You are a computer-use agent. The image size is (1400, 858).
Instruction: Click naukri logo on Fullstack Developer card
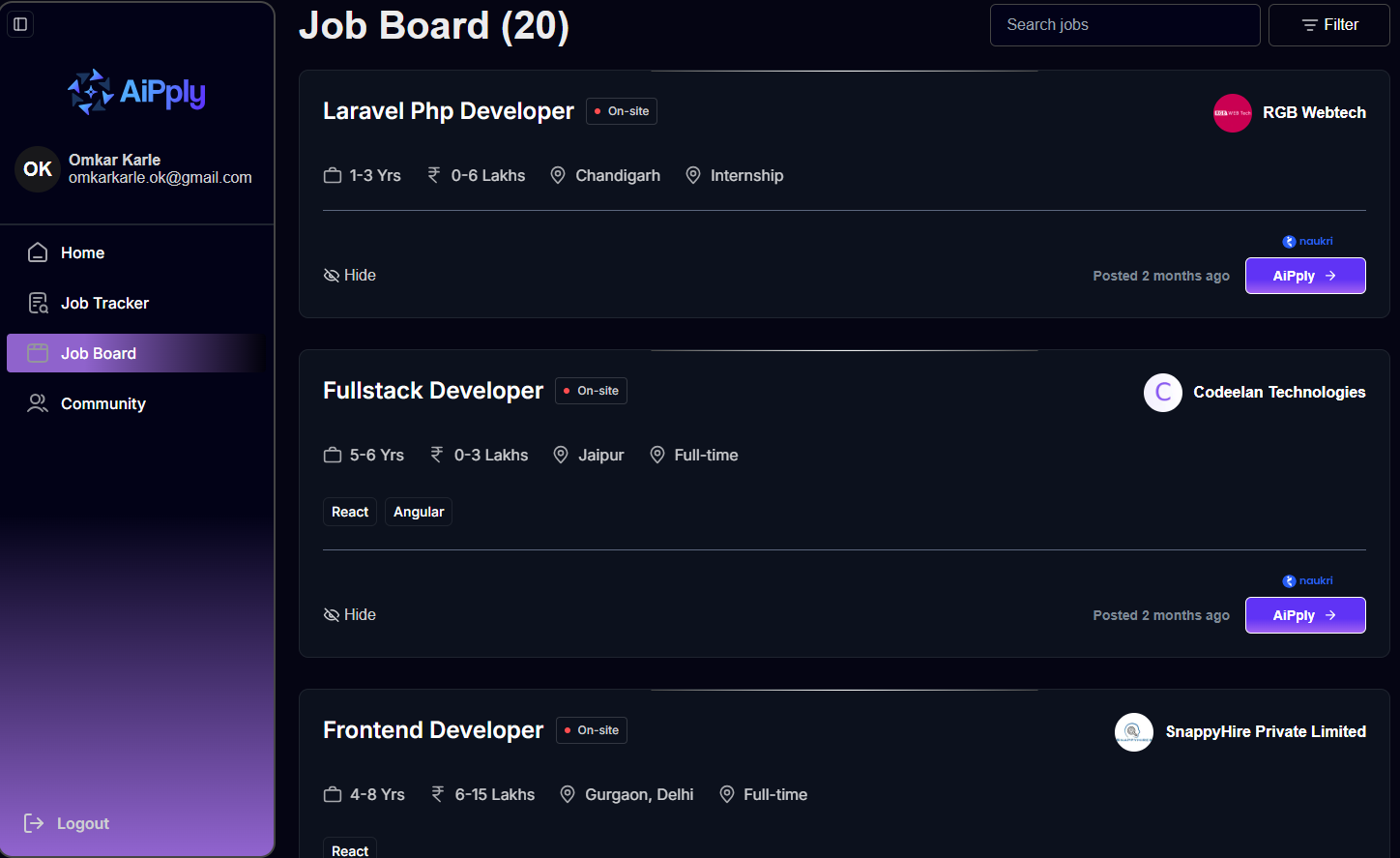pos(1307,581)
